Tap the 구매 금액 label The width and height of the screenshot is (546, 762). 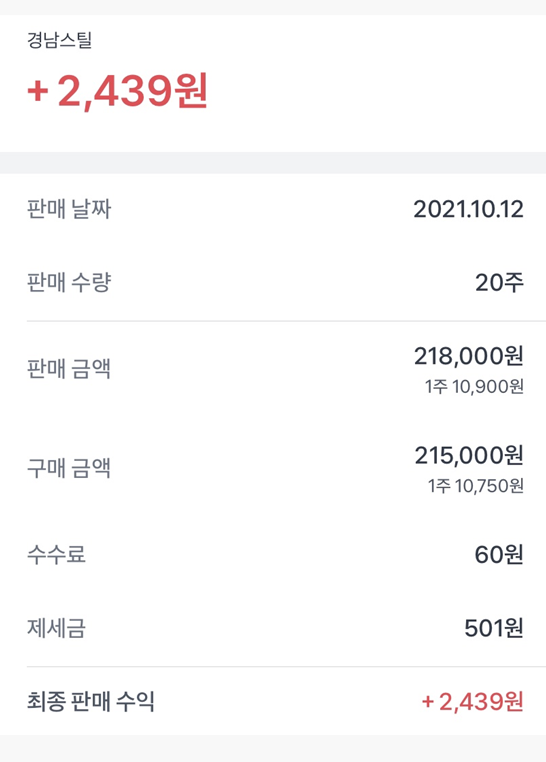(69, 468)
